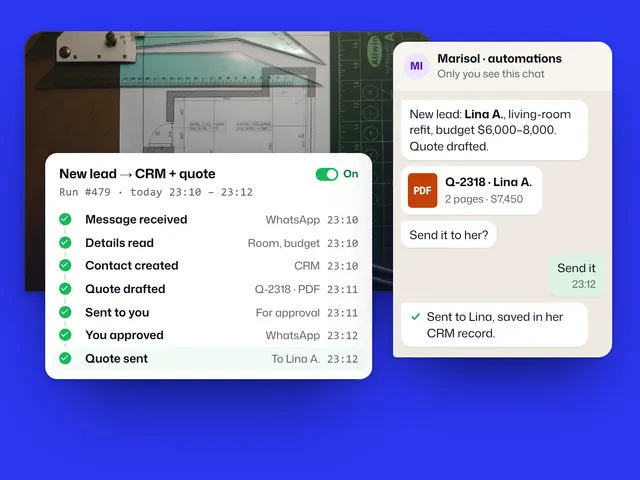The height and width of the screenshot is (480, 640).
Task: Open the Q-2318 · Lina A. attachment
Action: tap(471, 191)
